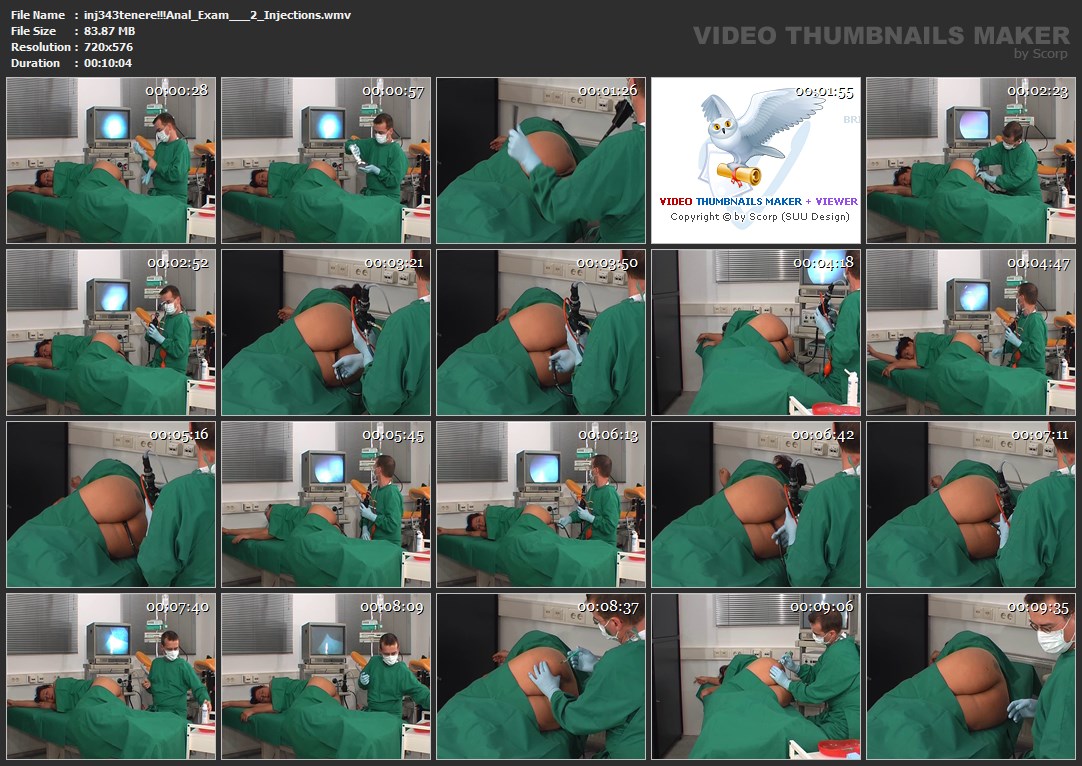Select the thumbnail stamped 00:02:23
This screenshot has width=1082, height=766.
pyautogui.click(x=971, y=160)
